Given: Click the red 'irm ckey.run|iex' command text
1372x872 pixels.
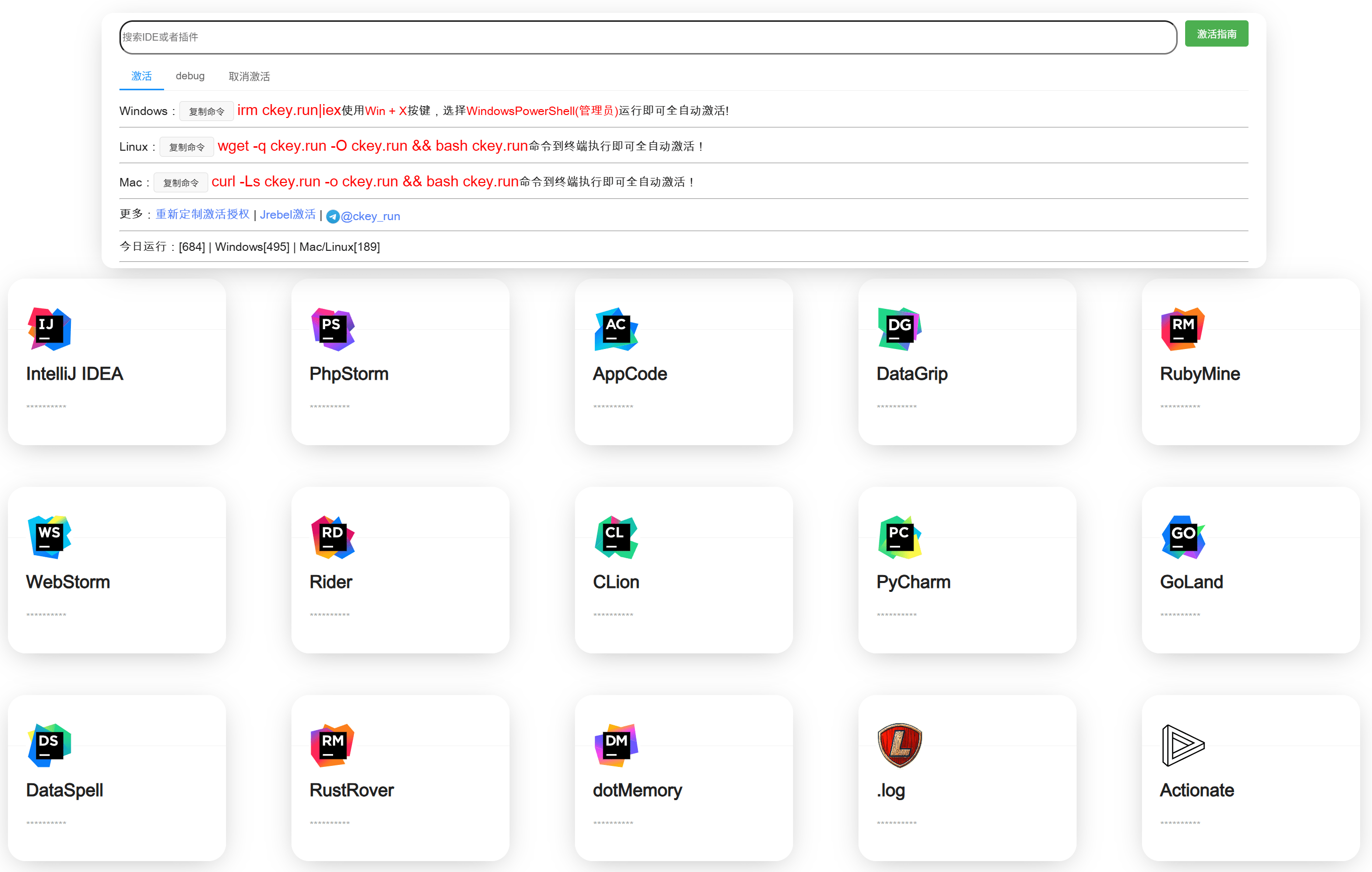Looking at the screenshot, I should click(289, 110).
